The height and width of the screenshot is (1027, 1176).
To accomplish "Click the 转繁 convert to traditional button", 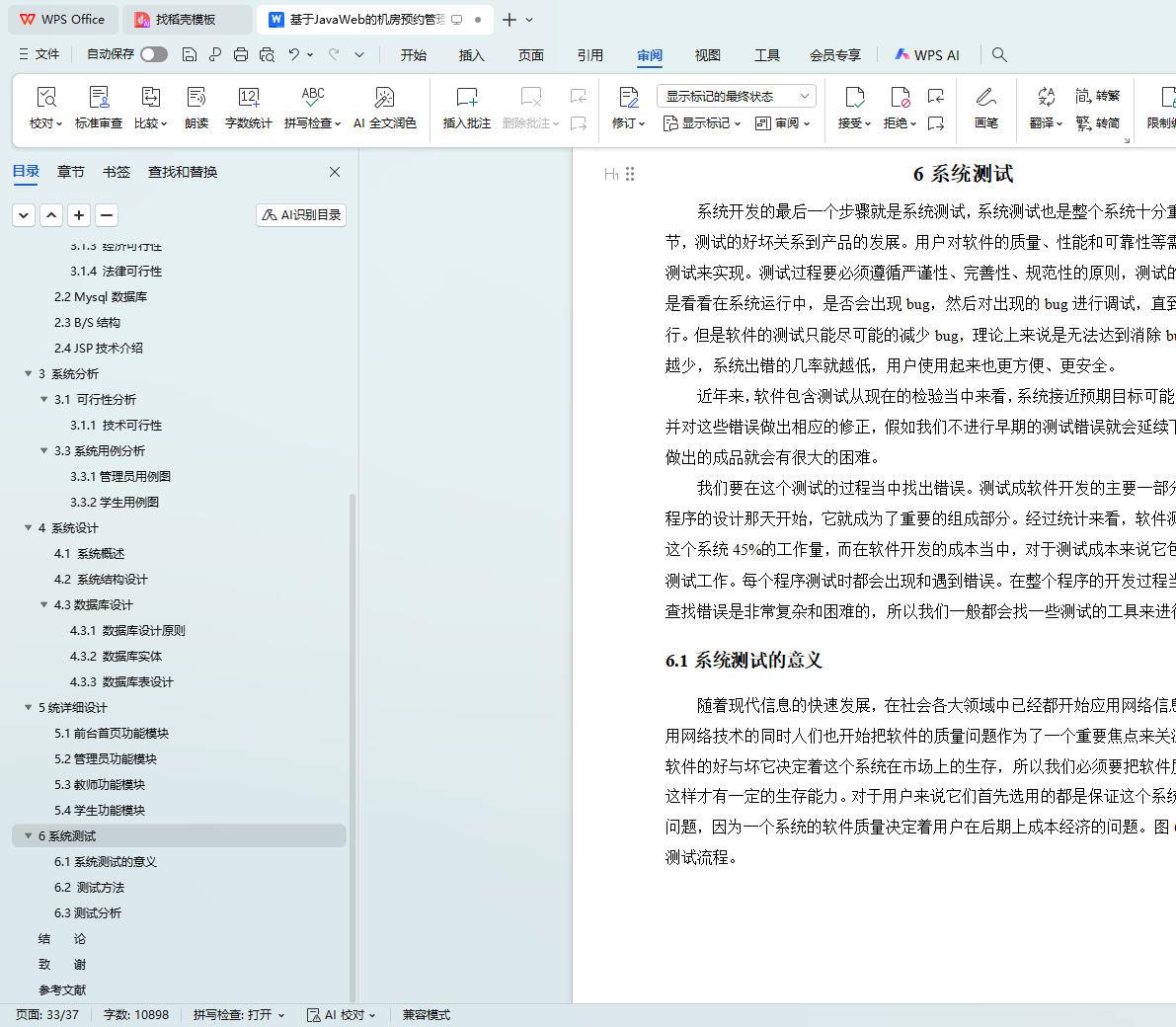I will pos(1098,96).
